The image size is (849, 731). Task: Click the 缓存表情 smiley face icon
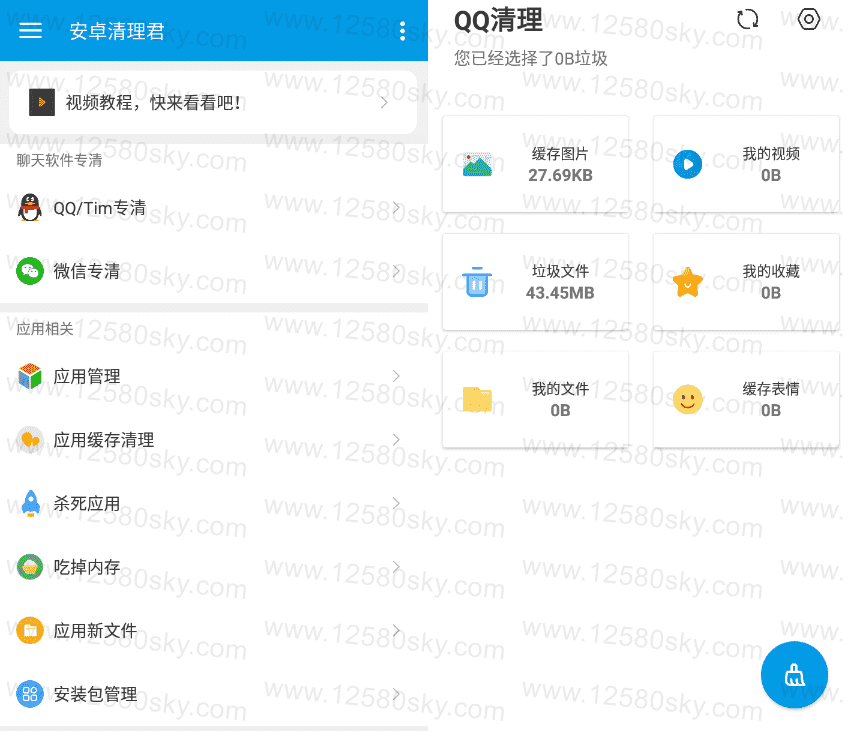click(688, 400)
